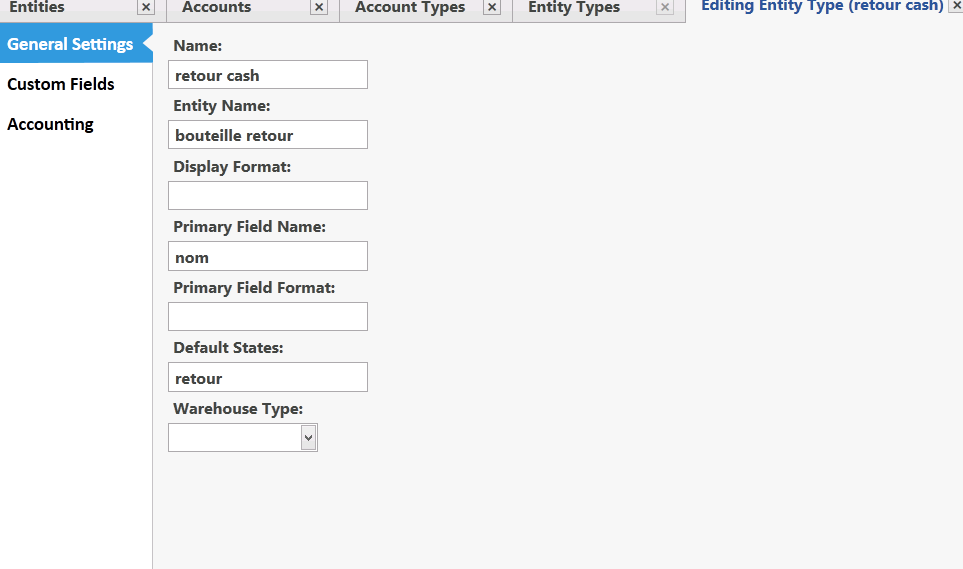This screenshot has height=569, width=963.
Task: Open Custom Fields section
Action: (61, 84)
